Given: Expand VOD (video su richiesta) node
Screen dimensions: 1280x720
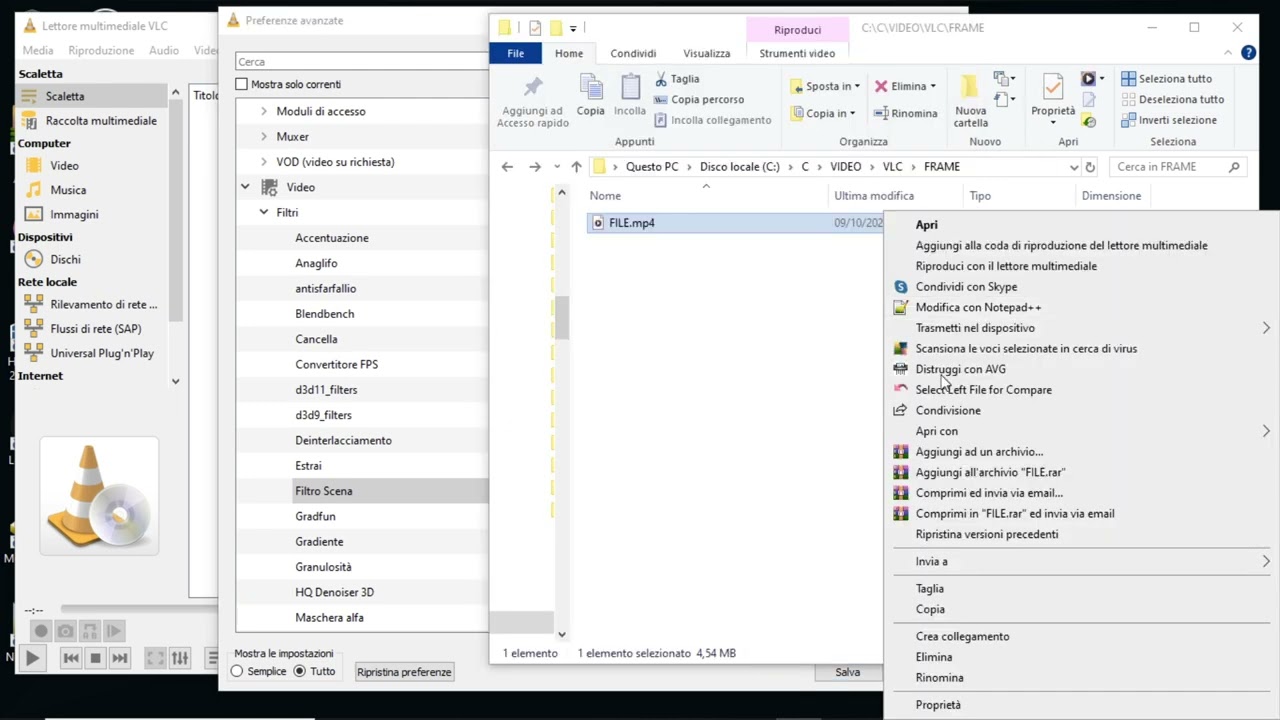Looking at the screenshot, I should click(264, 161).
